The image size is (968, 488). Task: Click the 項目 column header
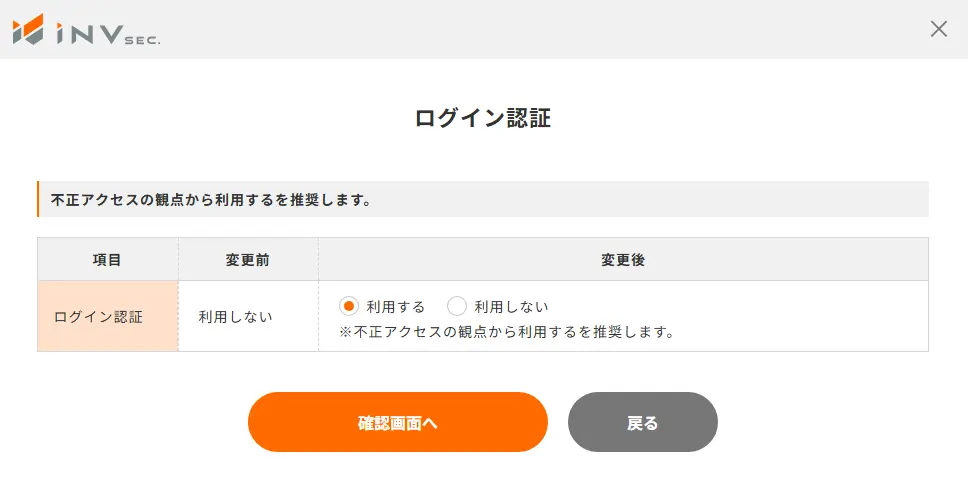[x=107, y=260]
